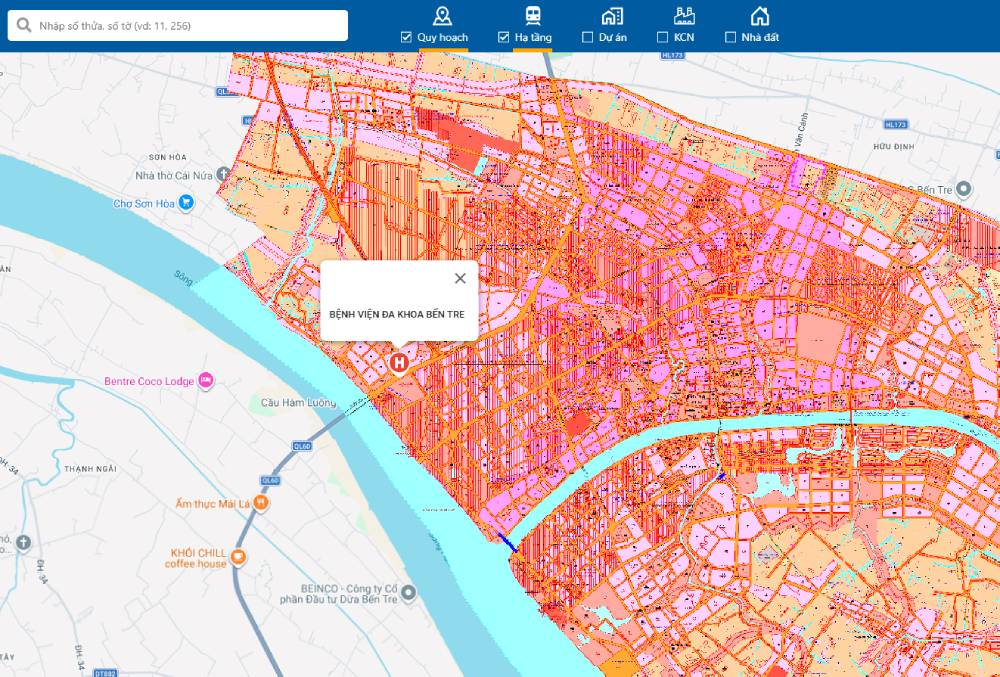1000x677 pixels.
Task: Click the Bến Tre location pin marker
Action: point(963,189)
